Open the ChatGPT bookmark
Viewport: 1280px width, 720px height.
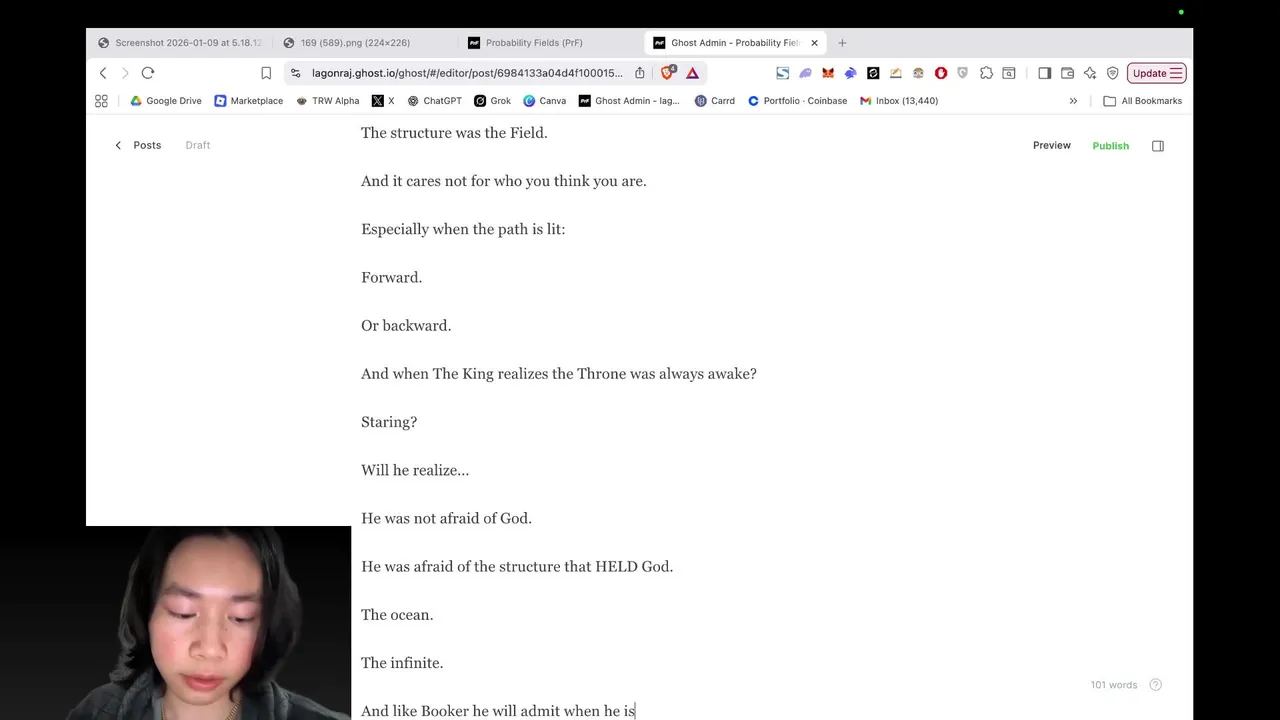434,101
